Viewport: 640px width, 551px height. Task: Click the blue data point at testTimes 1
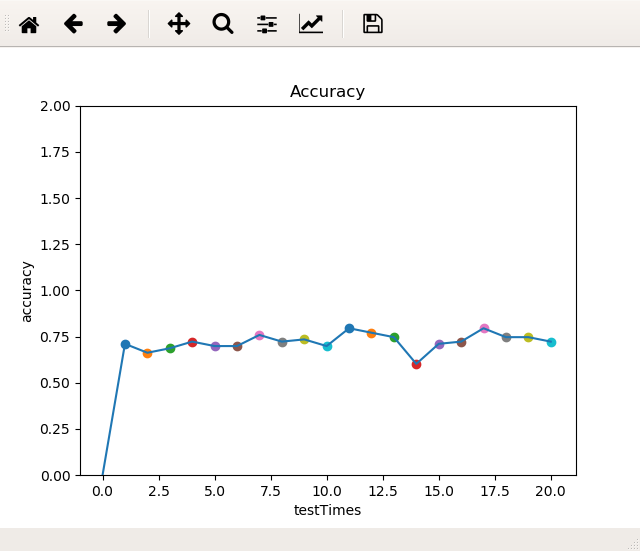[x=125, y=344]
